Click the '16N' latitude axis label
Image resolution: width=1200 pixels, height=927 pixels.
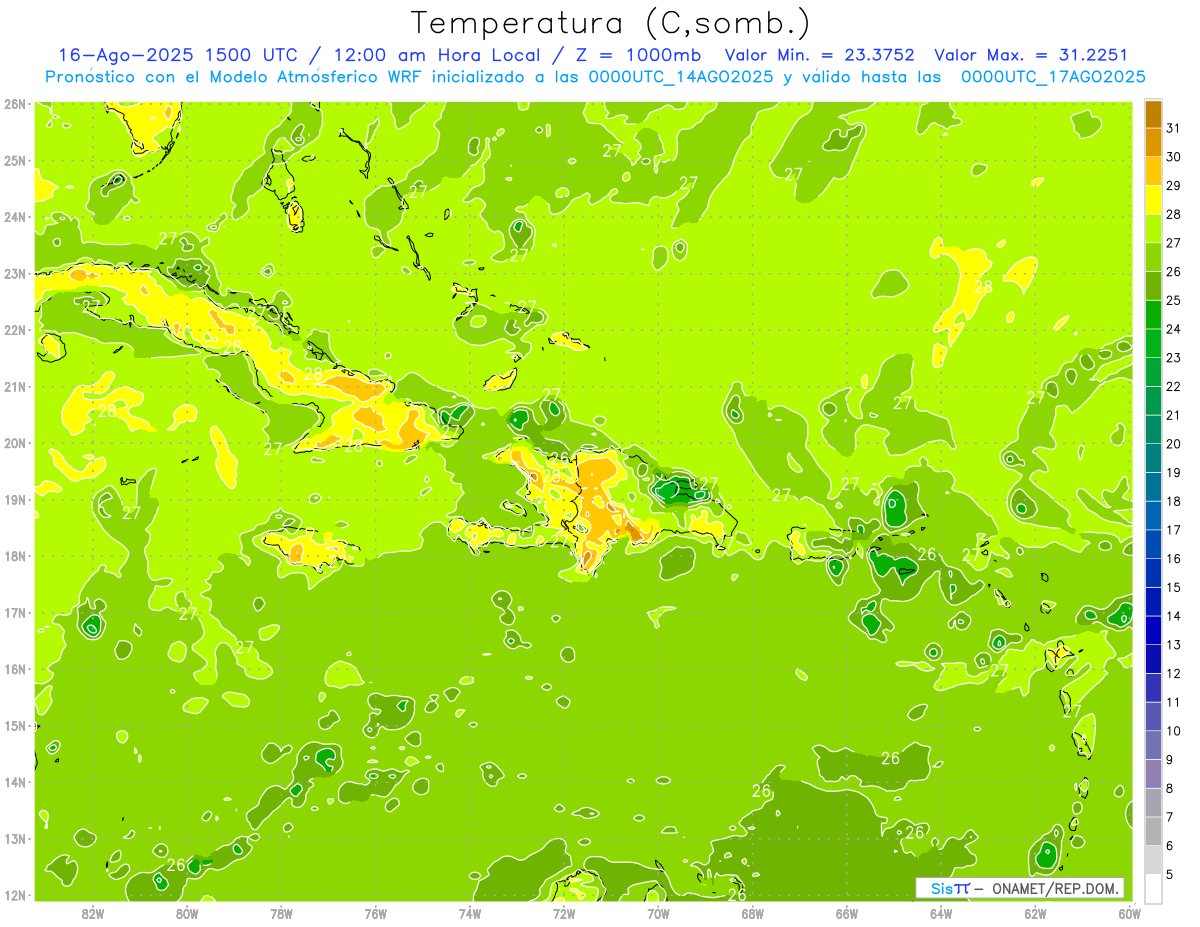coord(16,669)
